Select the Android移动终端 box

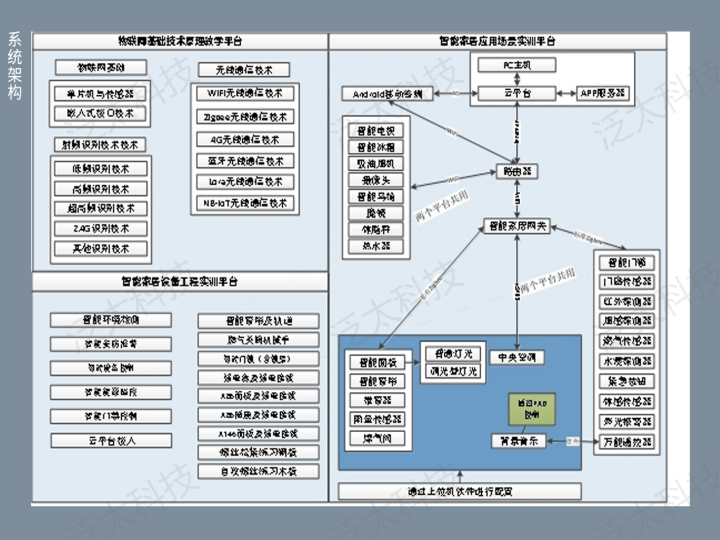tap(388, 93)
